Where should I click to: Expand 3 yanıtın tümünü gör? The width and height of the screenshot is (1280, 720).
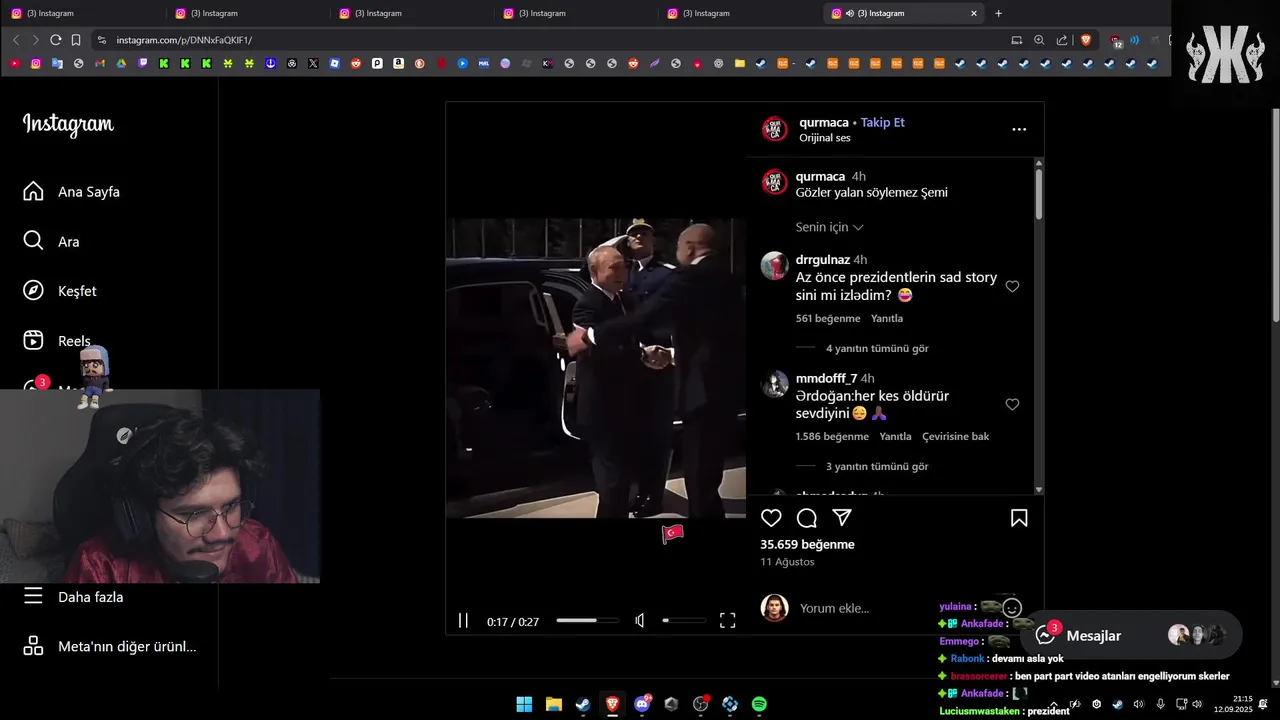pos(877,466)
